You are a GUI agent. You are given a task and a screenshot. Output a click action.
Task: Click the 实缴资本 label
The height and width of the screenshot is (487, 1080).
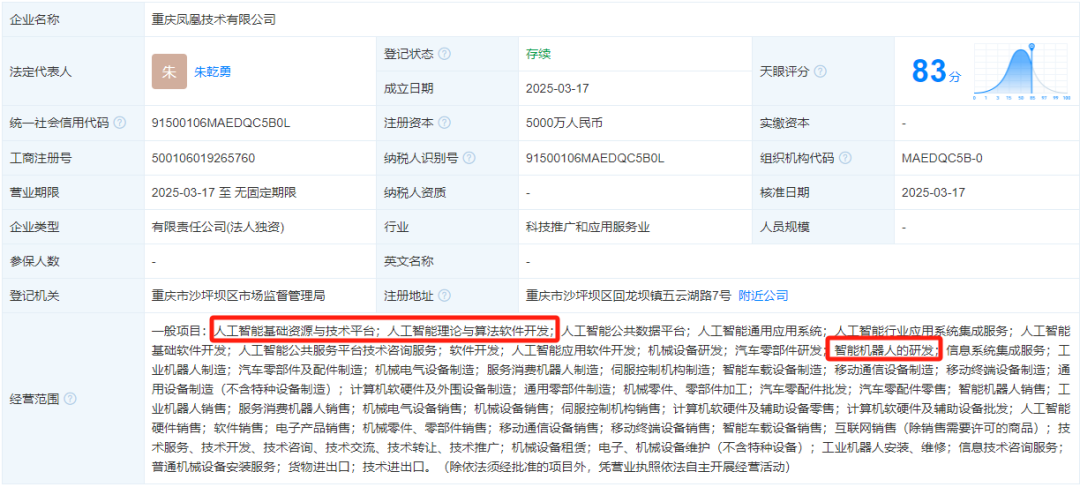[784, 123]
